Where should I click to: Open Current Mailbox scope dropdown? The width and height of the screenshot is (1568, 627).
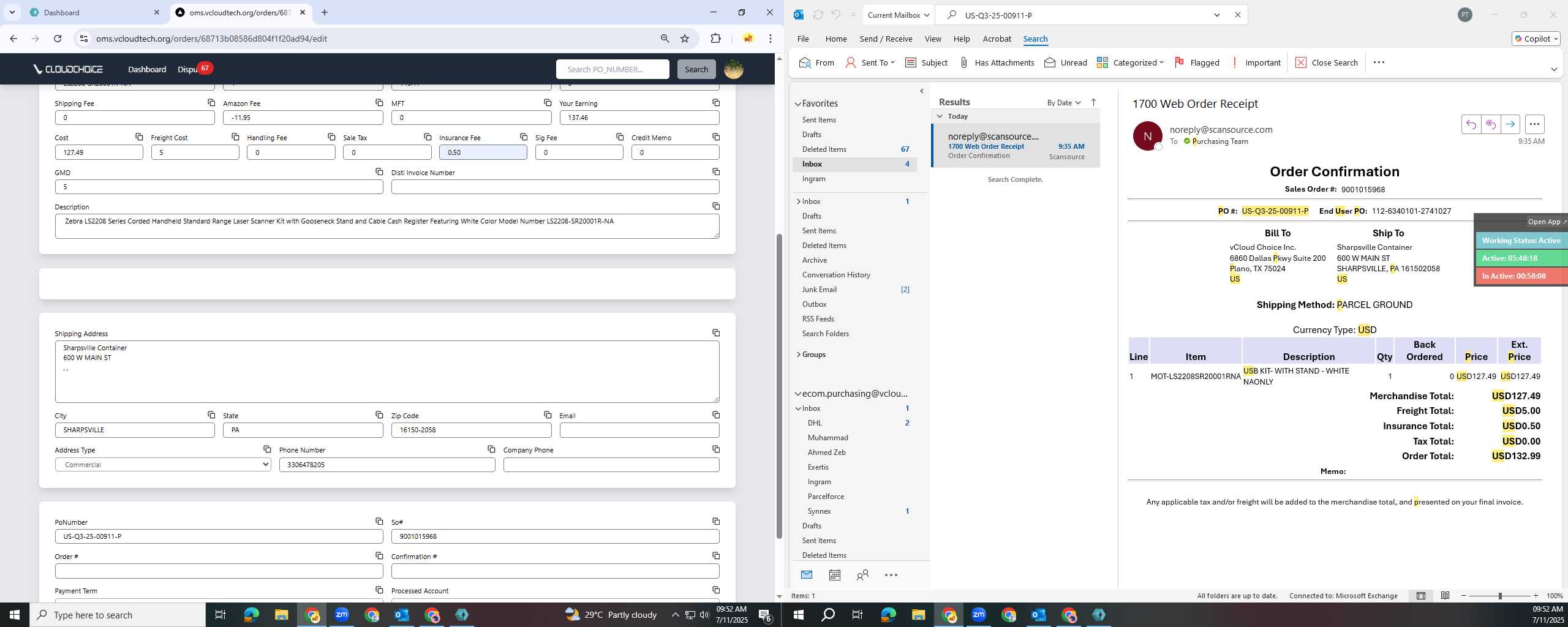[x=898, y=15]
